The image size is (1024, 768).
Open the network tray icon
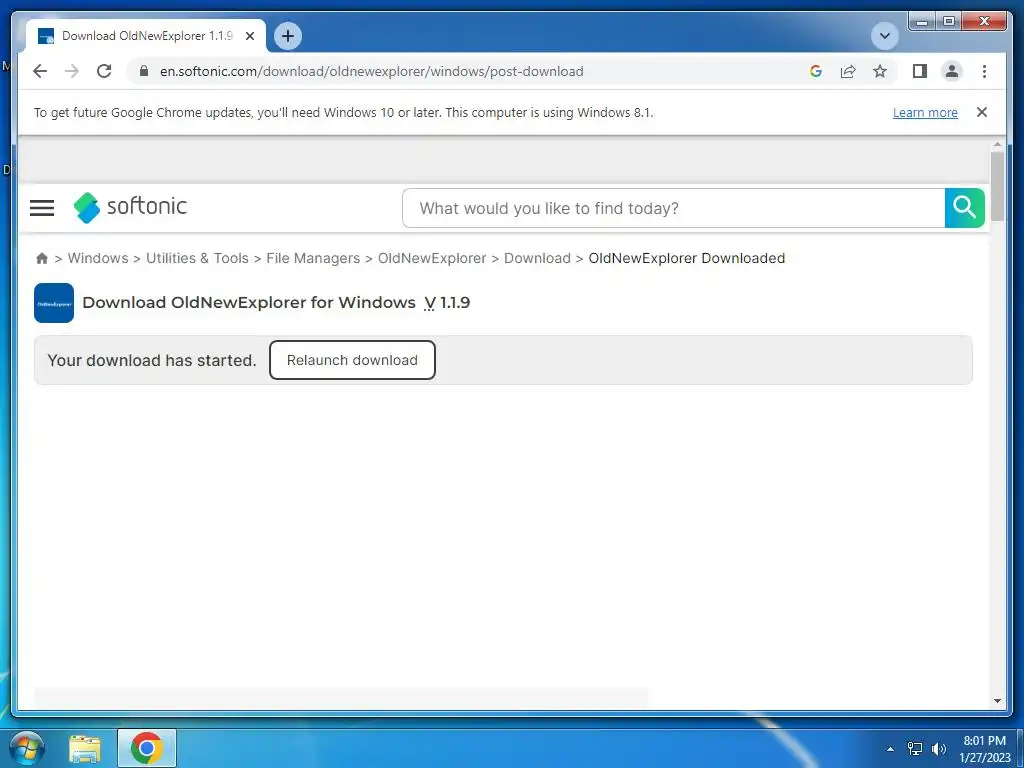pyautogui.click(x=915, y=748)
